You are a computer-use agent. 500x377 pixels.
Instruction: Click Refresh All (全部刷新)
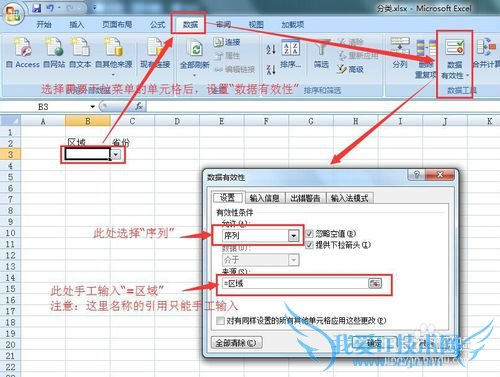[x=195, y=57]
